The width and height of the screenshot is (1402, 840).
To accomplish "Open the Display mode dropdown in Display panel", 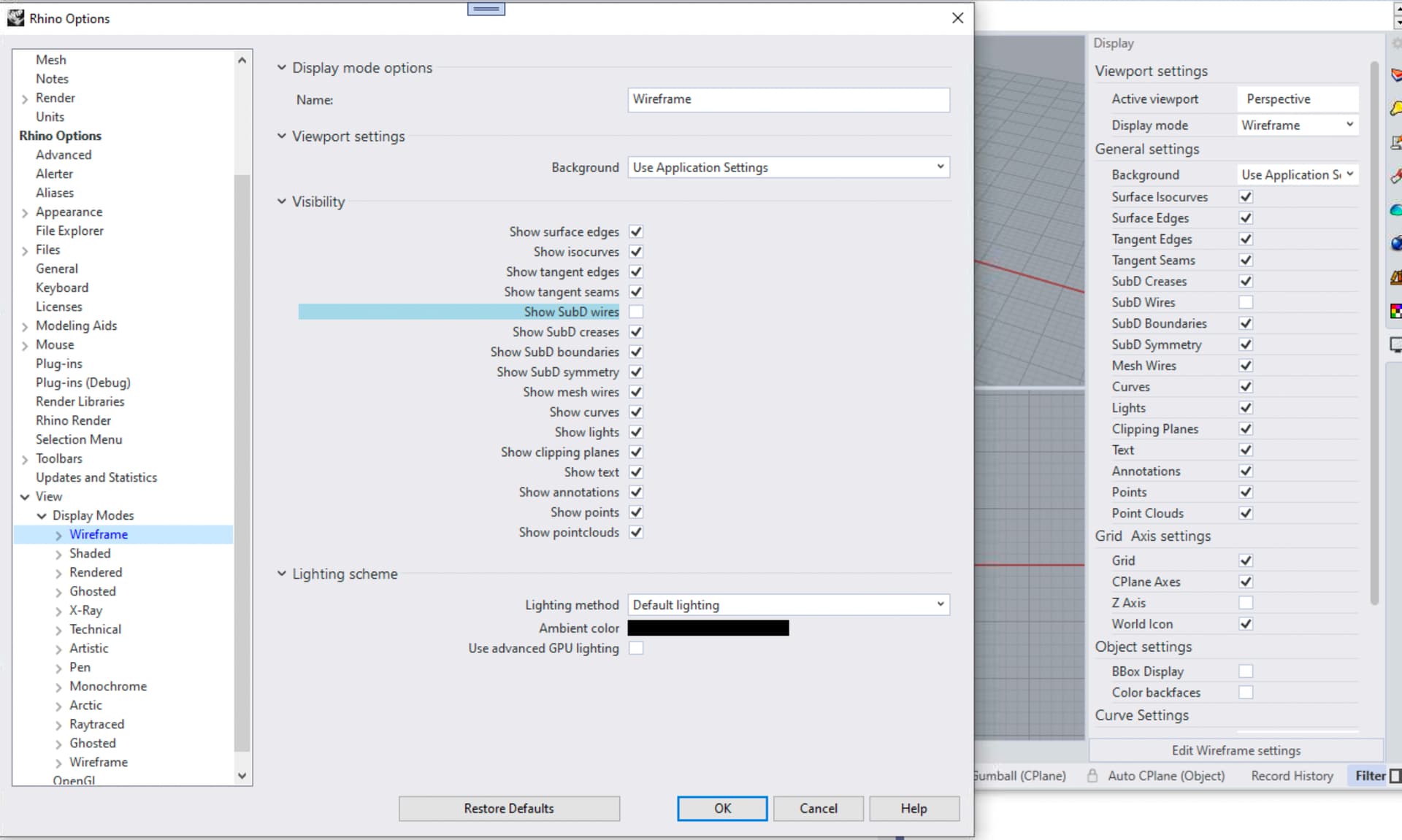I will (1298, 126).
